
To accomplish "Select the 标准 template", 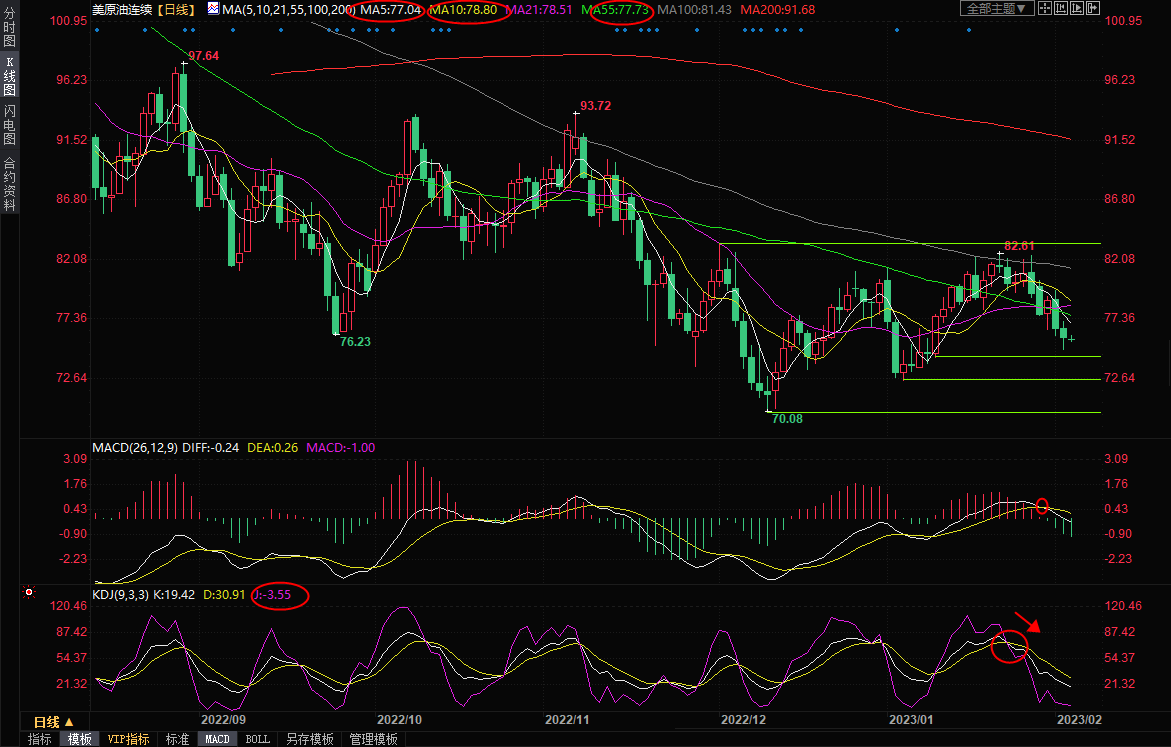I will pos(177,739).
